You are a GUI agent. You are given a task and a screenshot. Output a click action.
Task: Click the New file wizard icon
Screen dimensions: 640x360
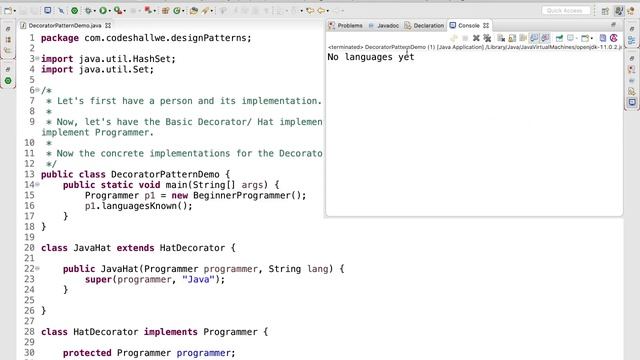[x=7, y=11]
